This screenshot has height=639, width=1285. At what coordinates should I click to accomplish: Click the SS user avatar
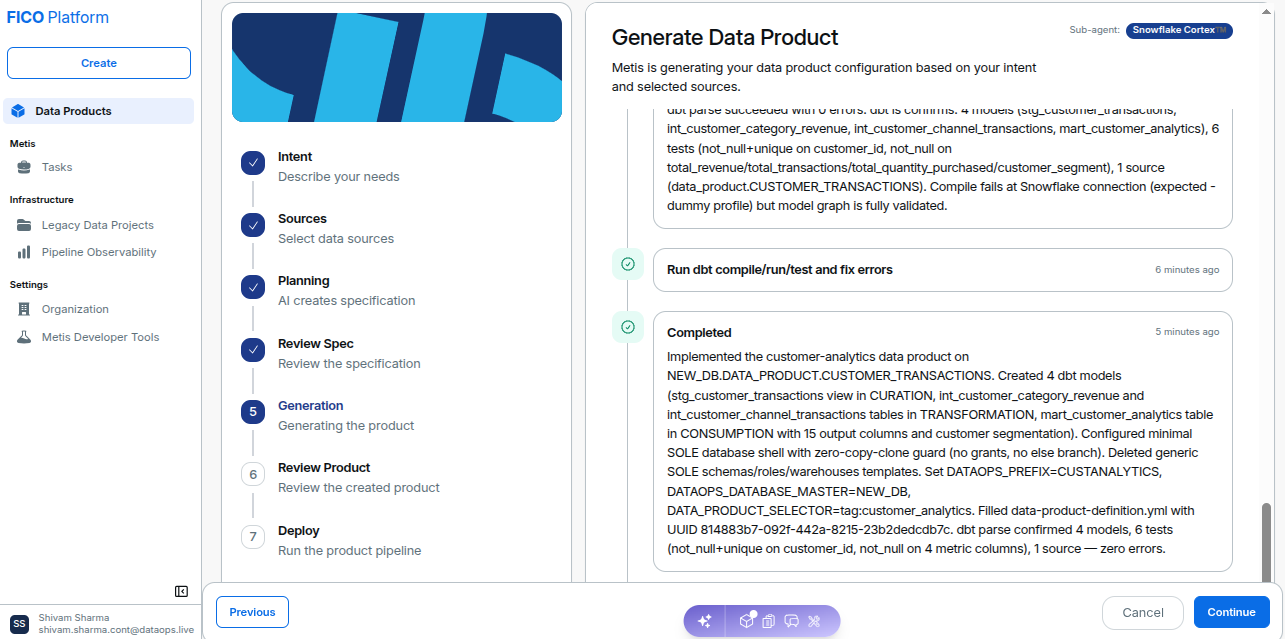19,624
